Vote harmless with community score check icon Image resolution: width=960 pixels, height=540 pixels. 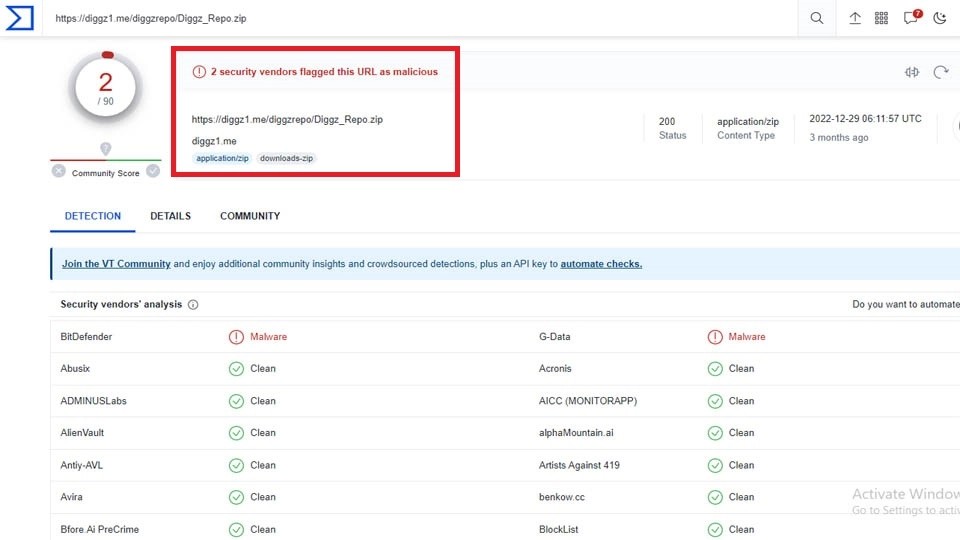click(x=153, y=171)
